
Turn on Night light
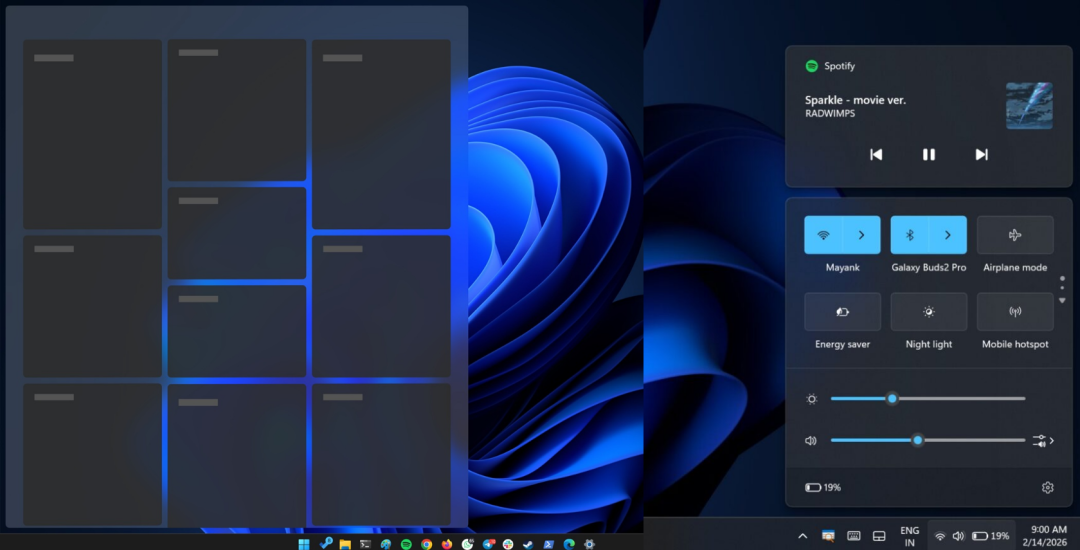[x=928, y=312]
